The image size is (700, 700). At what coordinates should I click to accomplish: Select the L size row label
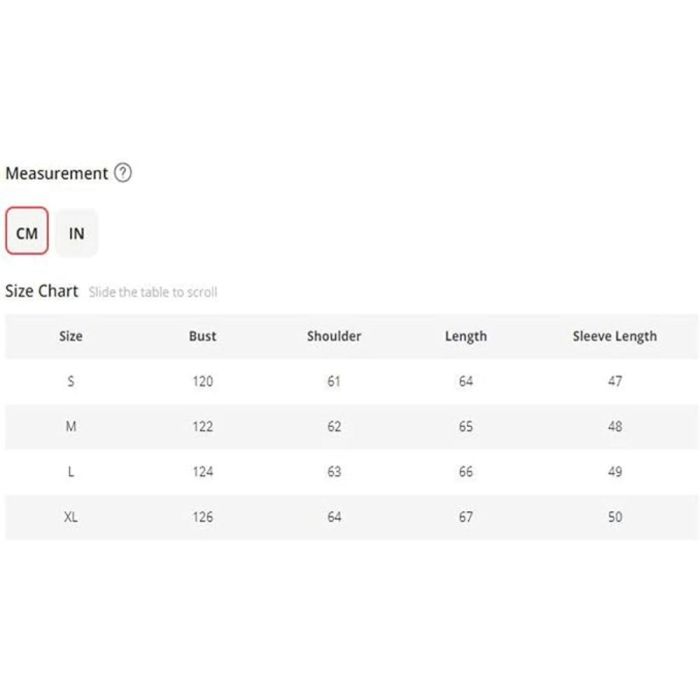click(70, 472)
